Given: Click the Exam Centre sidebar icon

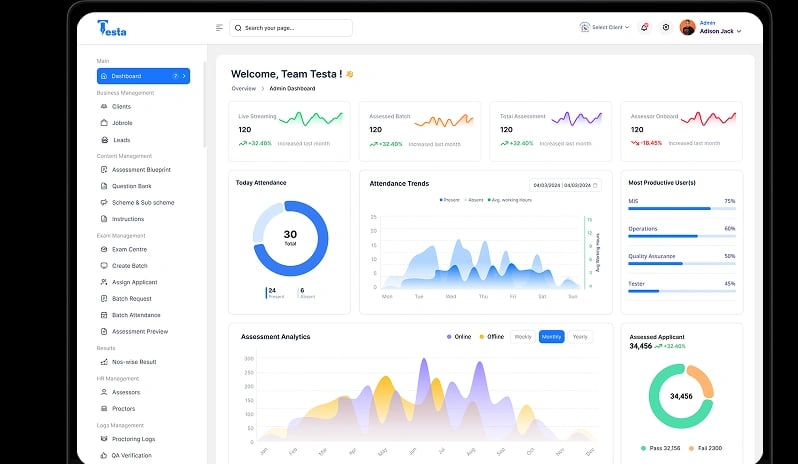Looking at the screenshot, I should (x=104, y=249).
